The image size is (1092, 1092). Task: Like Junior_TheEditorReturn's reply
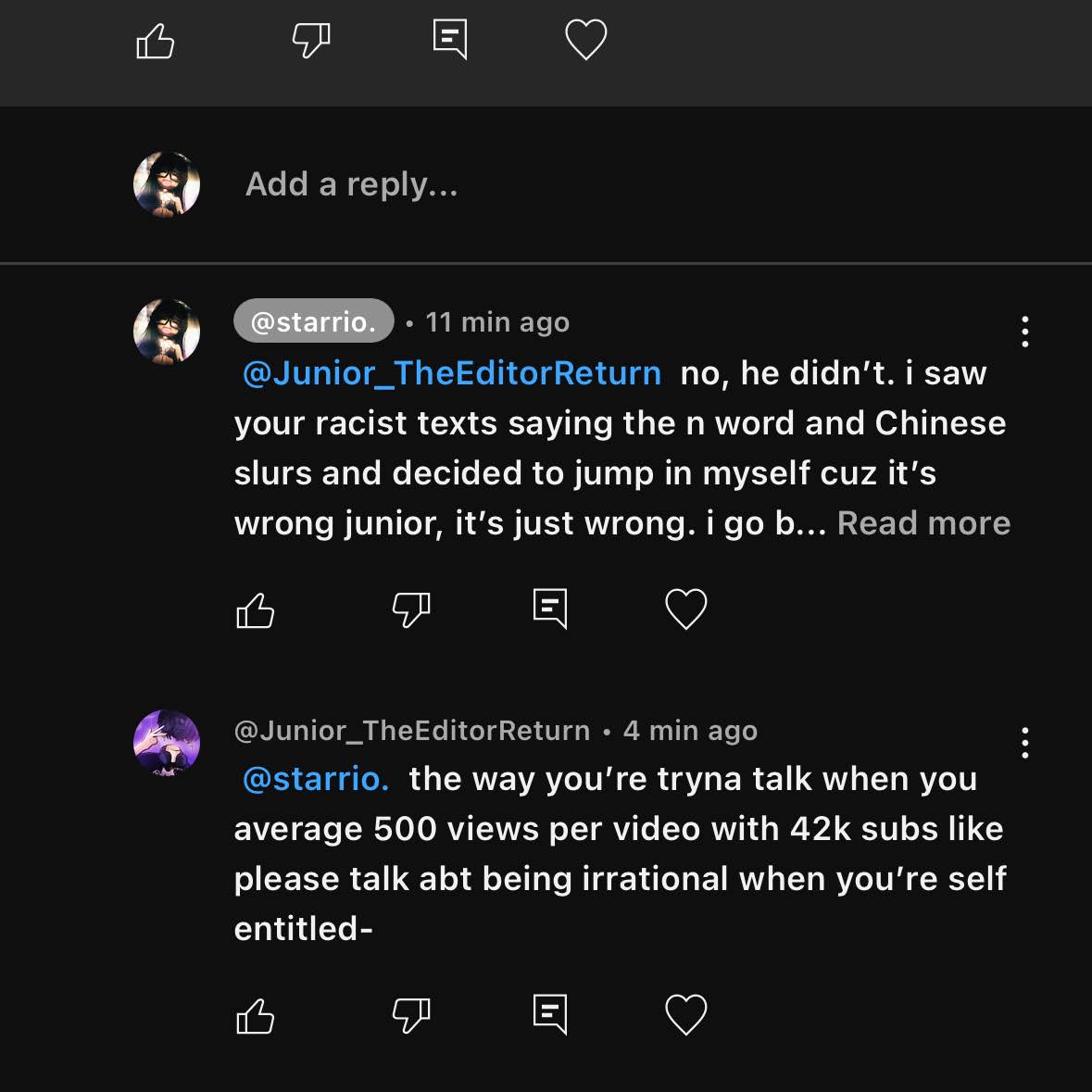(x=256, y=1016)
